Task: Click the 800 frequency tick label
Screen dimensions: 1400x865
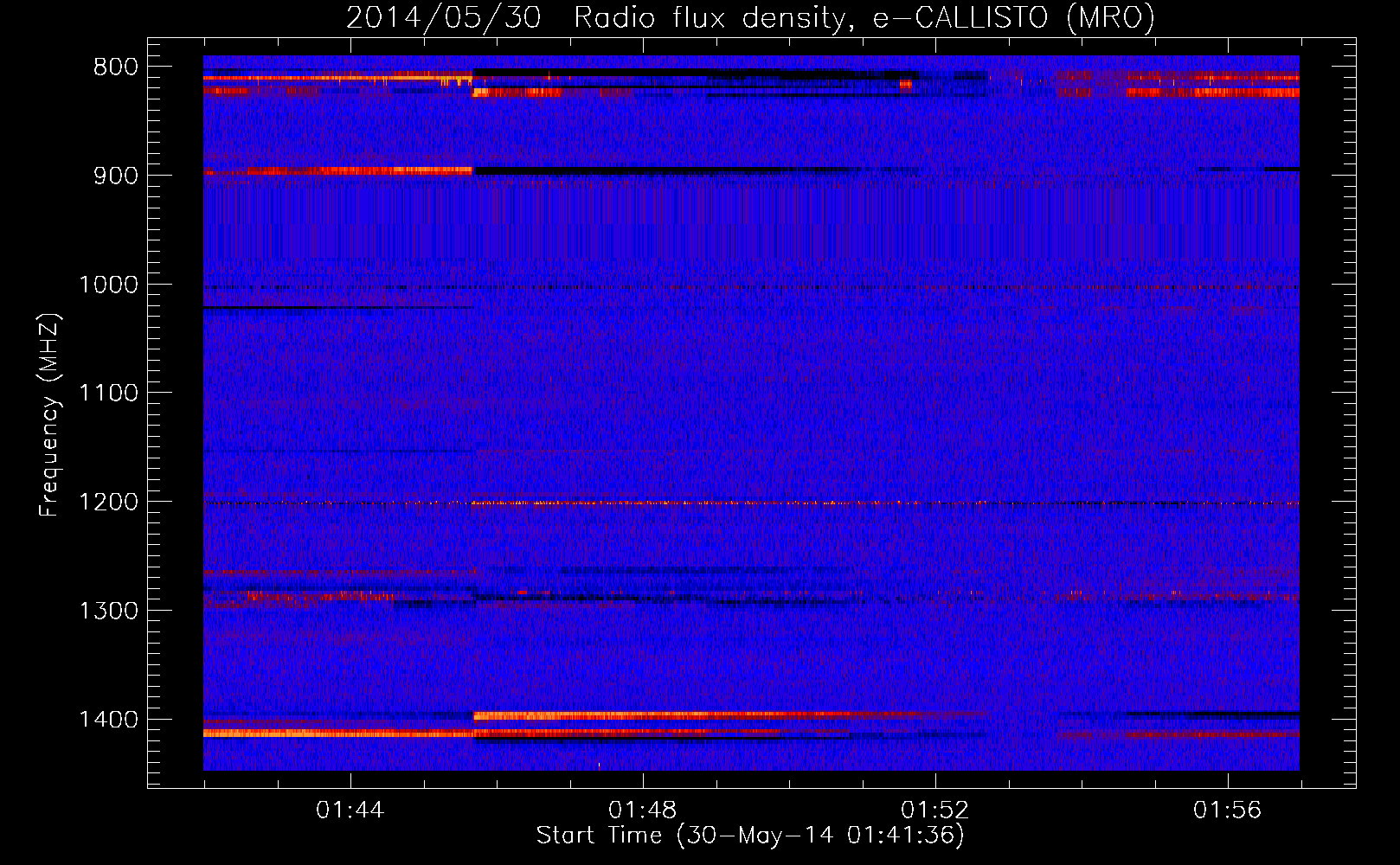Action: [116, 67]
